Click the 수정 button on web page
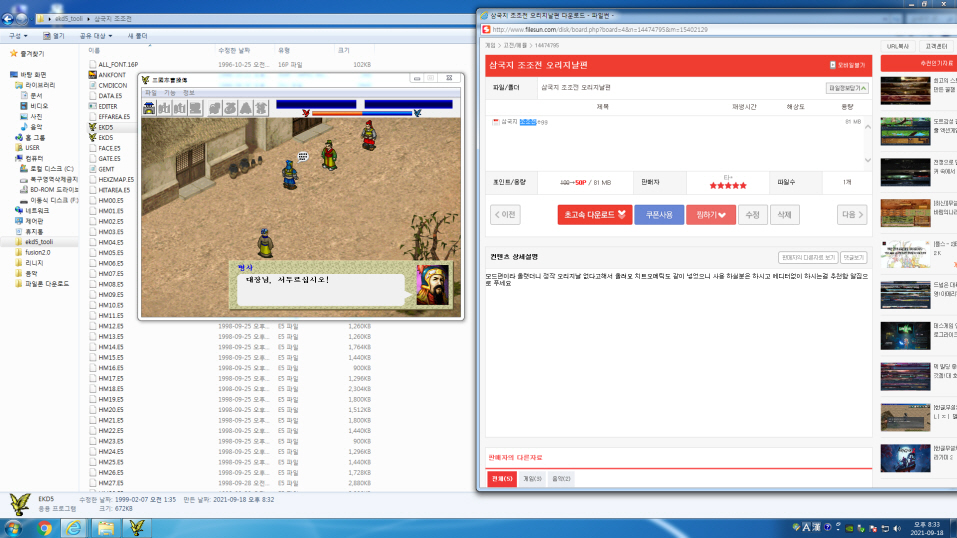Image resolution: width=957 pixels, height=538 pixels. (753, 215)
